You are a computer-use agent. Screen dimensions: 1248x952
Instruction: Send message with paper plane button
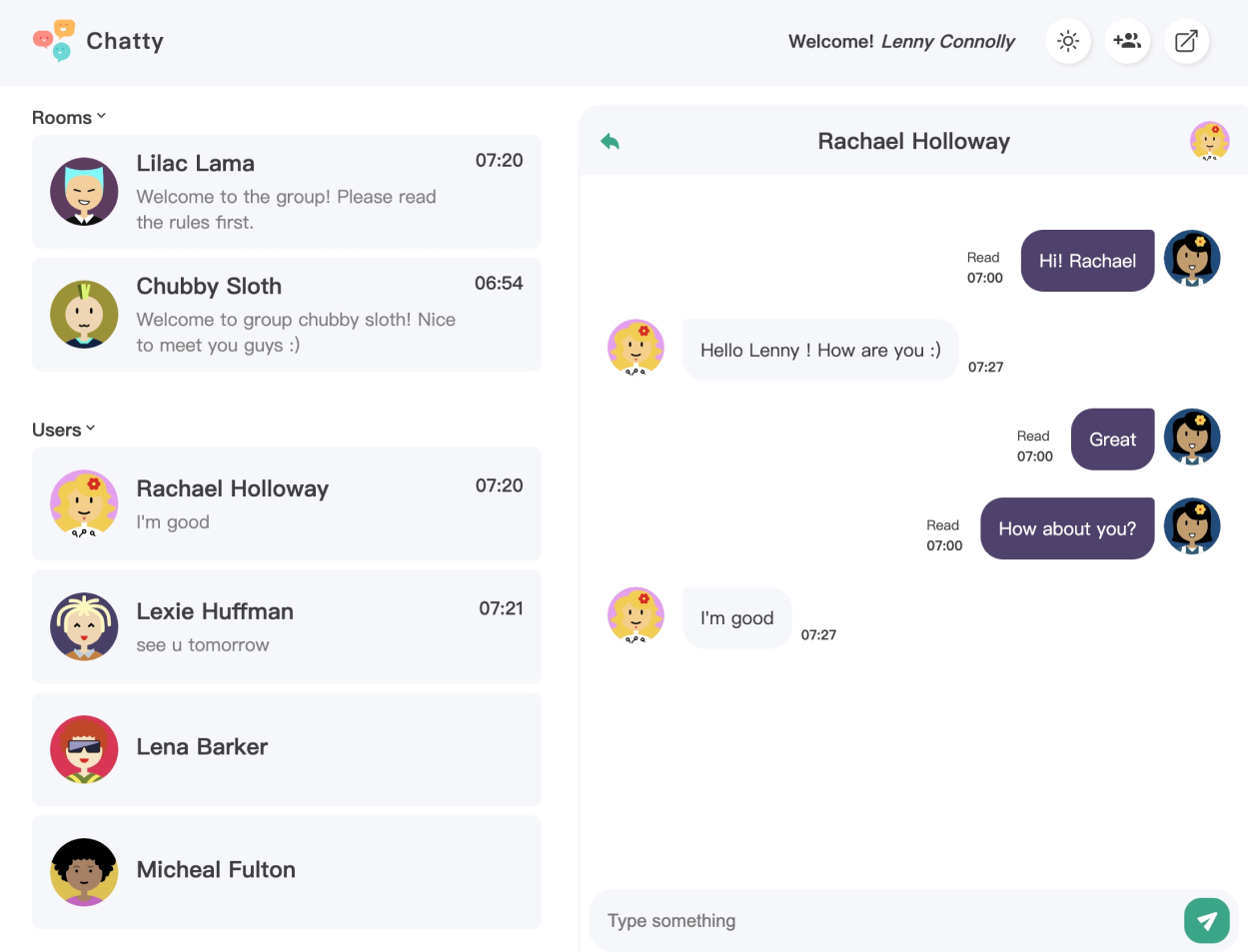(1207, 920)
